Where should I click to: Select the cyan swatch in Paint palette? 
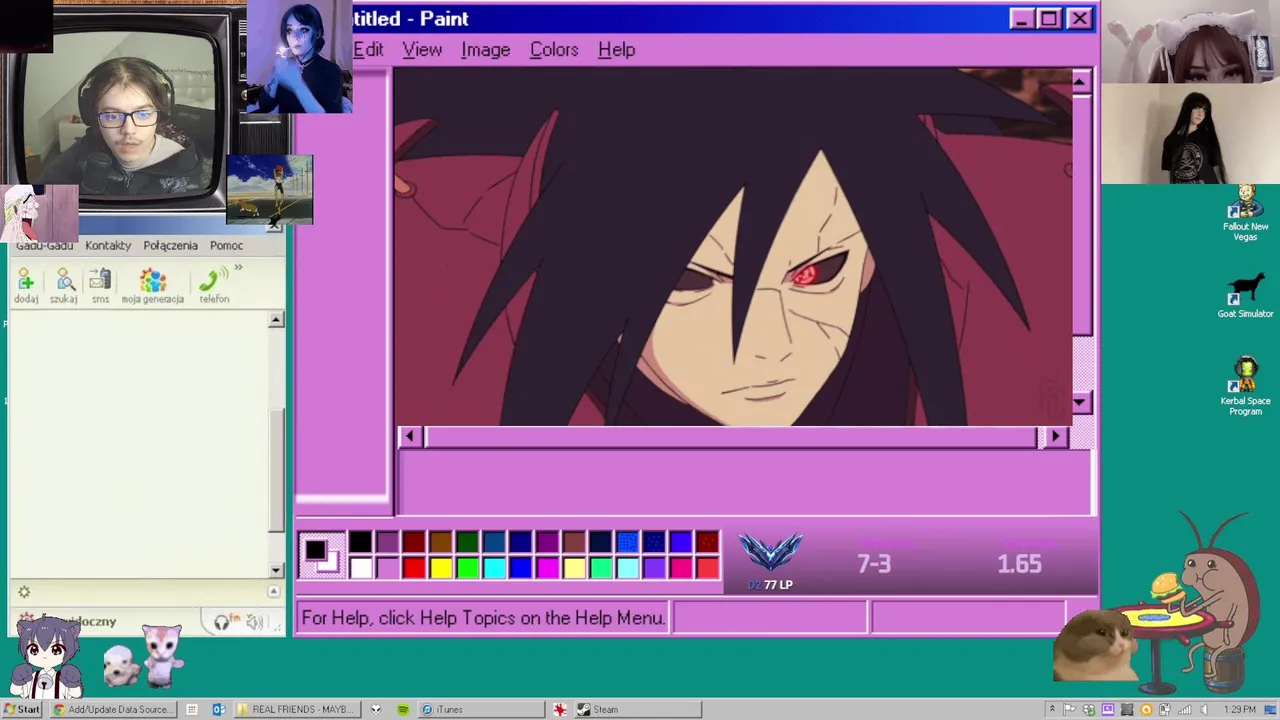494,568
